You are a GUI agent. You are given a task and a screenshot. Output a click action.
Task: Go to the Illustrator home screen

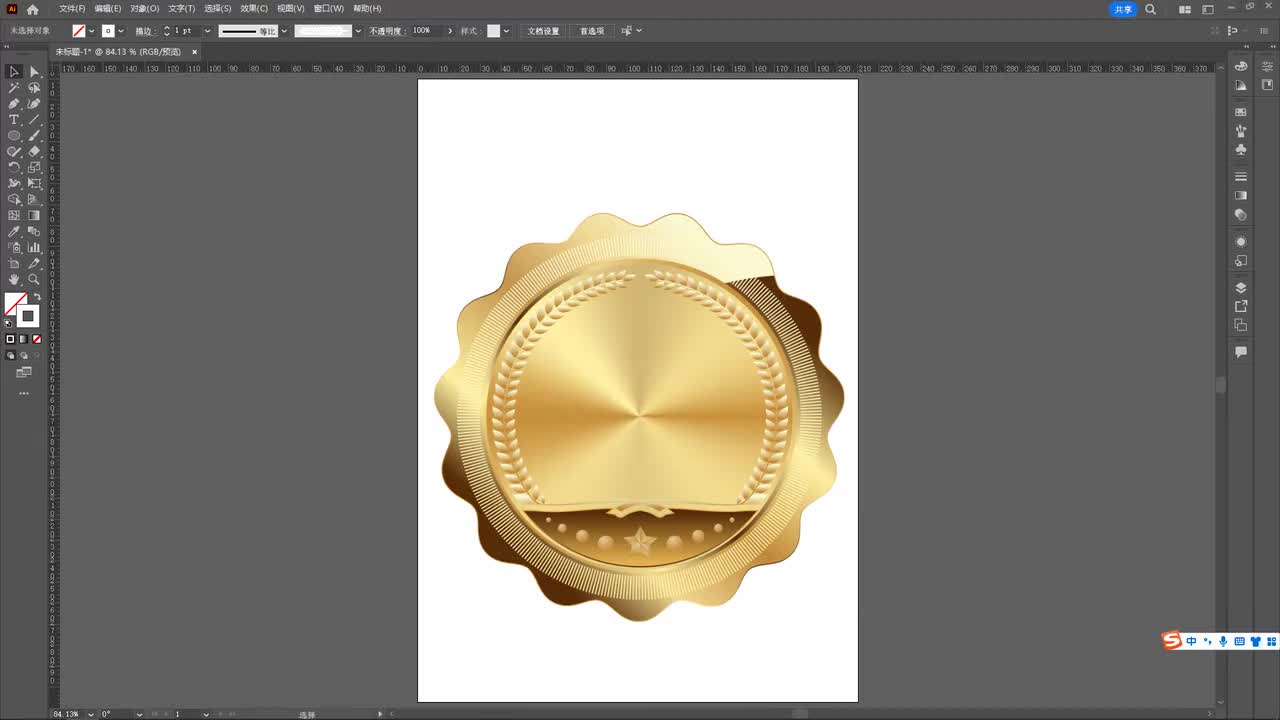pyautogui.click(x=32, y=9)
